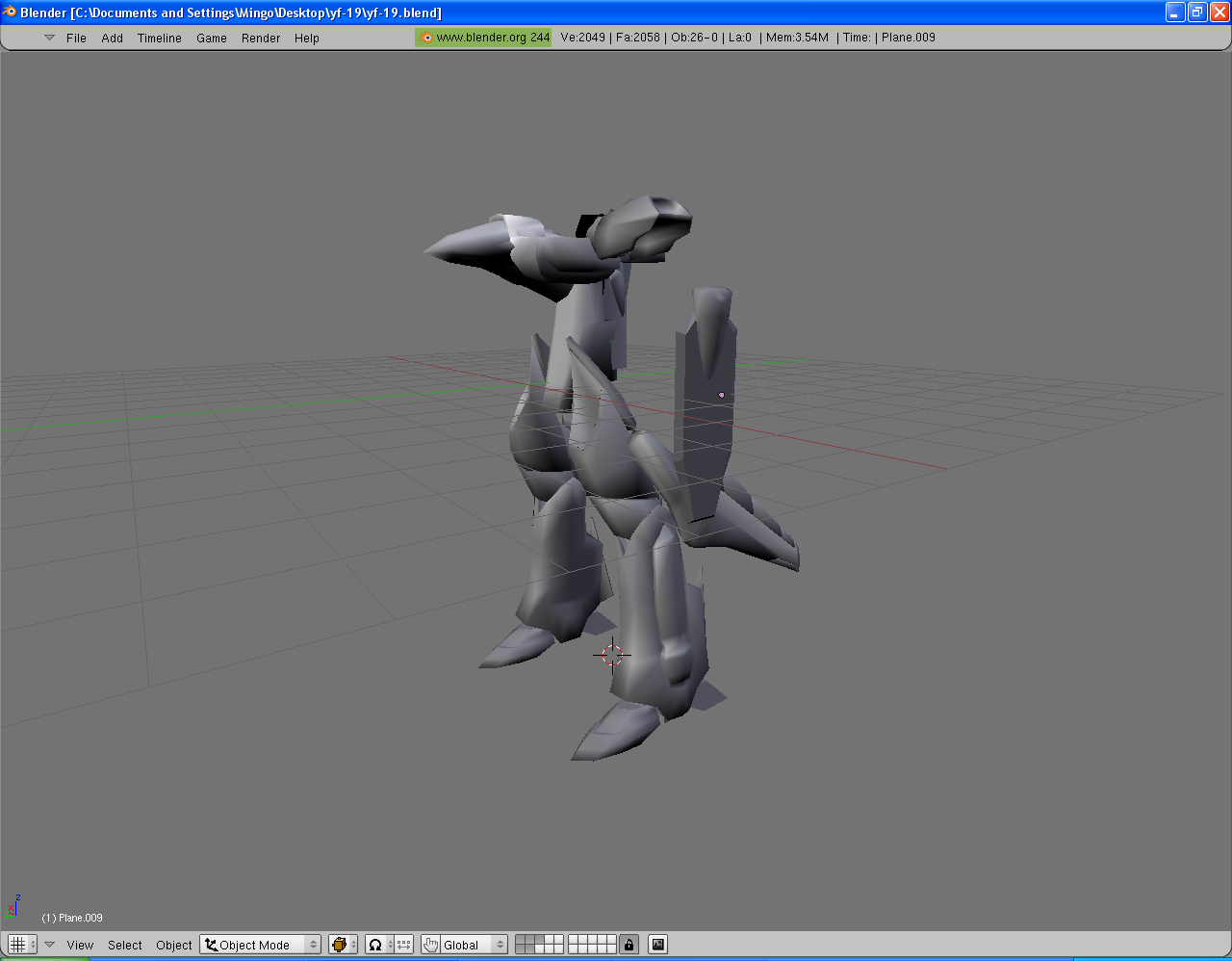Toggle move object centers only
Screen dimensions: 1232x961
[x=404, y=945]
